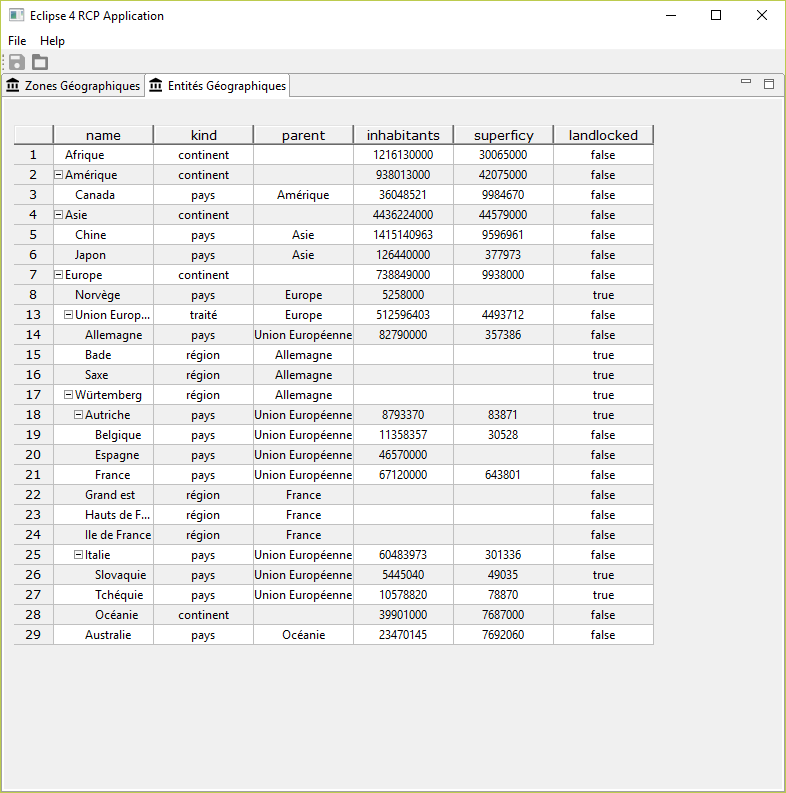Click the Hauts de F... name cell

pyautogui.click(x=103, y=515)
